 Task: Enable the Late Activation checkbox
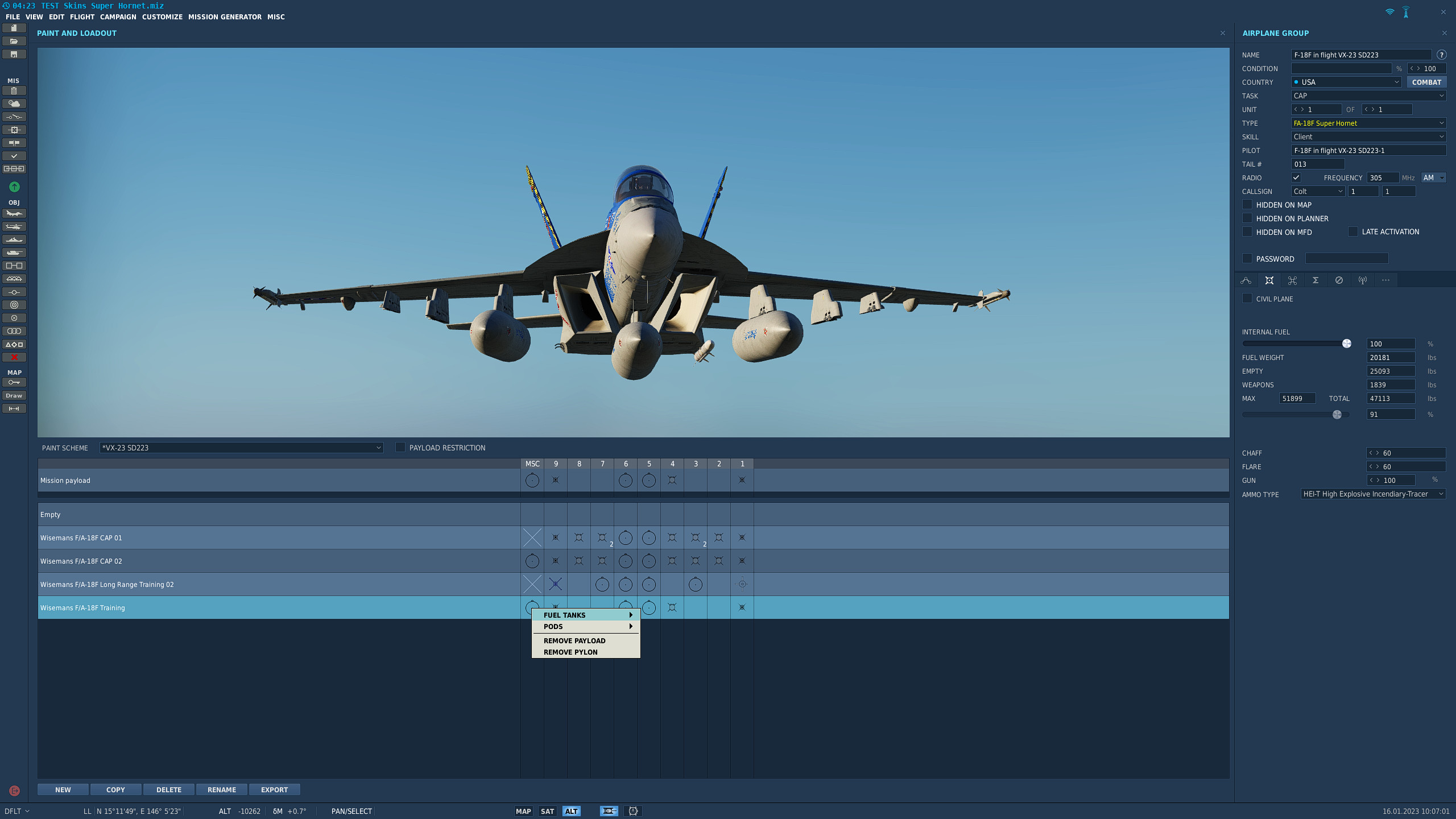coord(1353,231)
